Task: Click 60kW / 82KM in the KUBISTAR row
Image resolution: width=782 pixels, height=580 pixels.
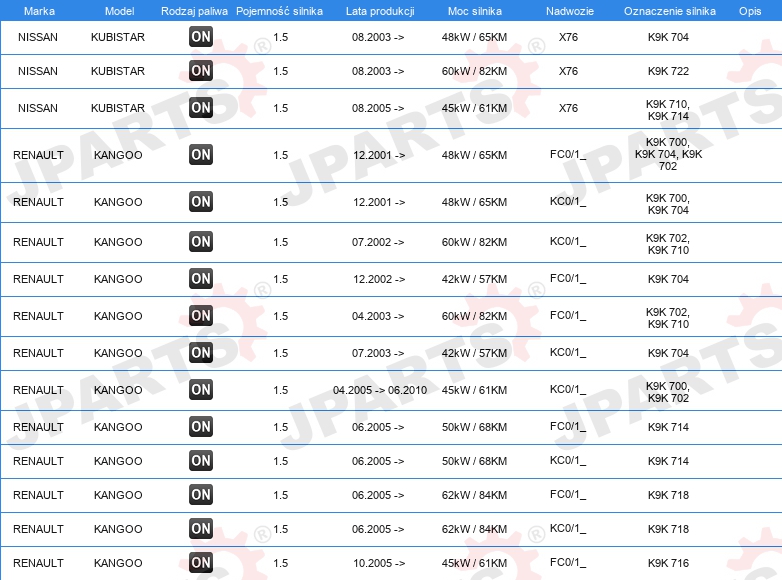Action: tap(474, 71)
